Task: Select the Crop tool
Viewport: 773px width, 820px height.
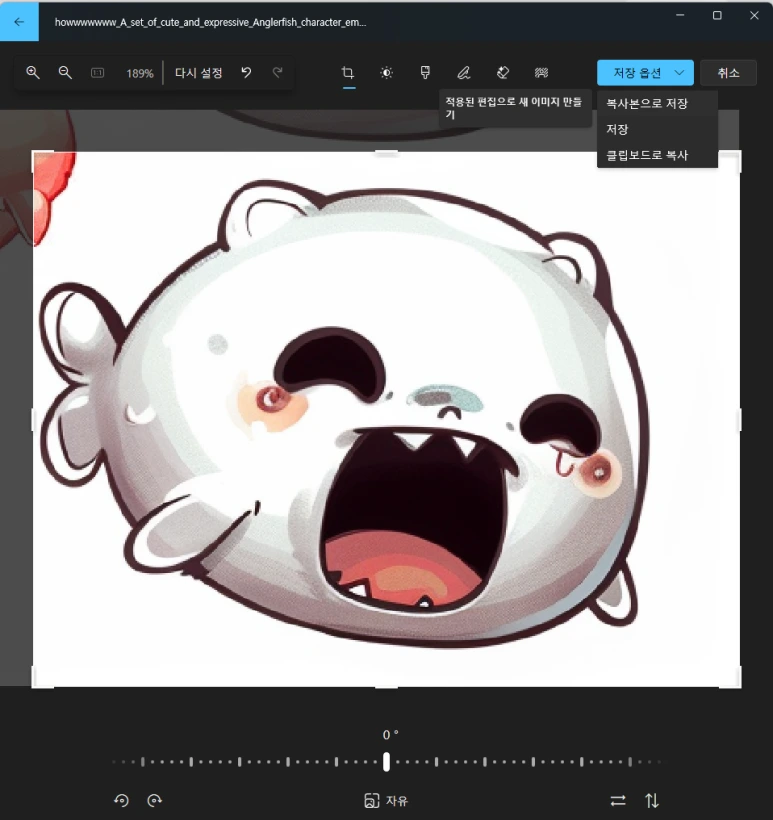Action: pos(348,73)
